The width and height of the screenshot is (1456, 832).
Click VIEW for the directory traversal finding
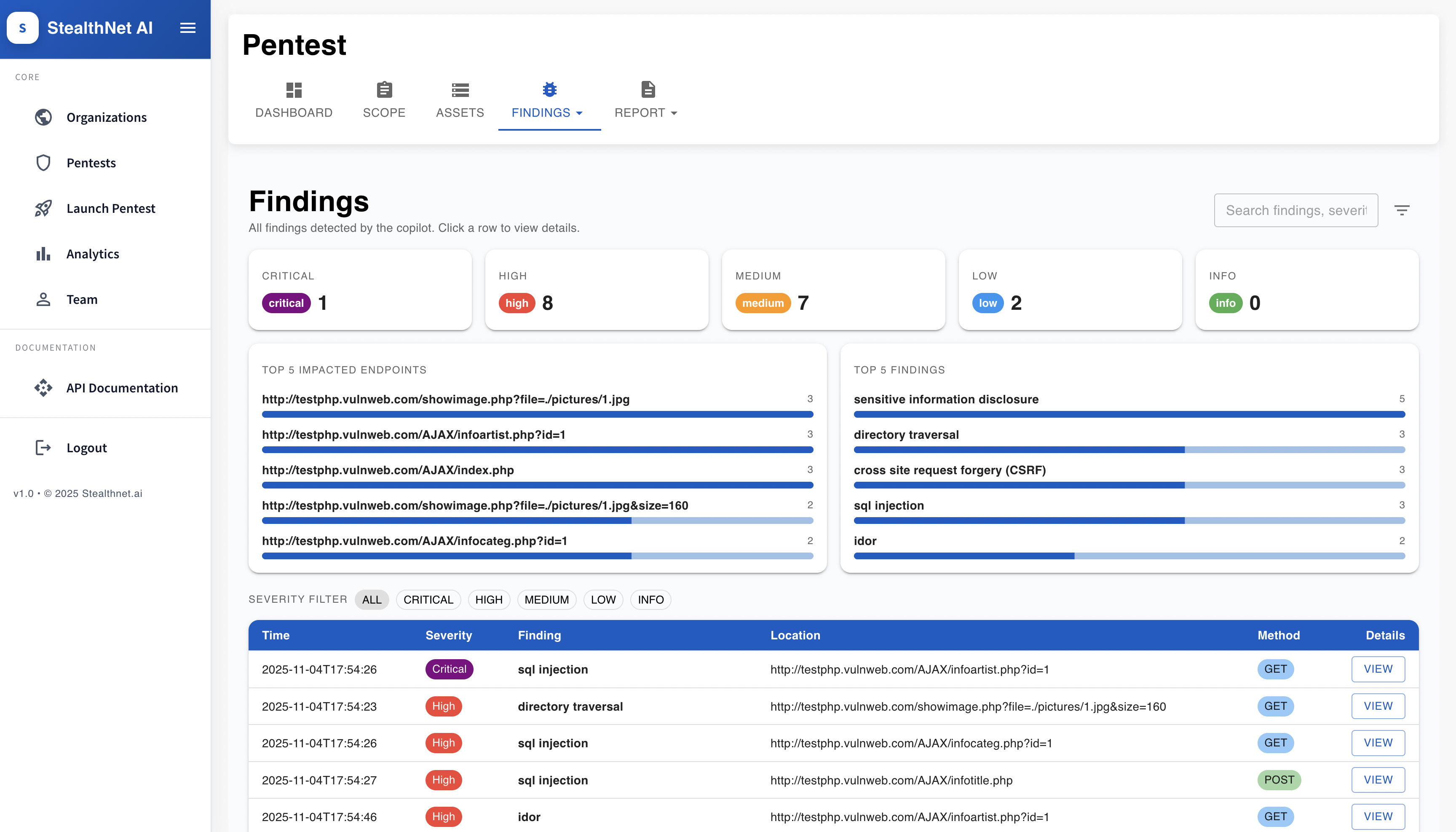coord(1378,706)
